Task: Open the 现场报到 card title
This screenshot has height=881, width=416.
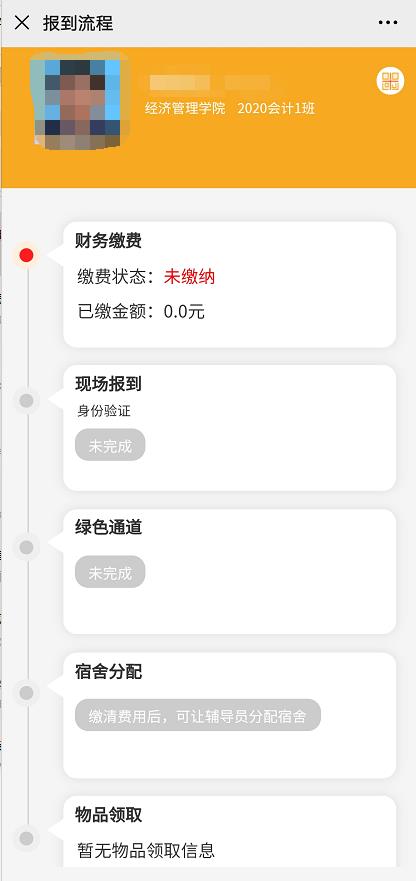Action: (x=108, y=384)
